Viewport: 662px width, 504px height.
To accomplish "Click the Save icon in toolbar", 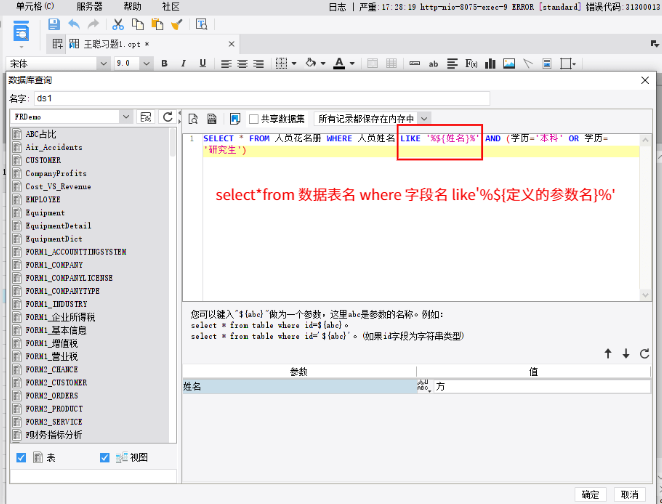I will (54, 24).
